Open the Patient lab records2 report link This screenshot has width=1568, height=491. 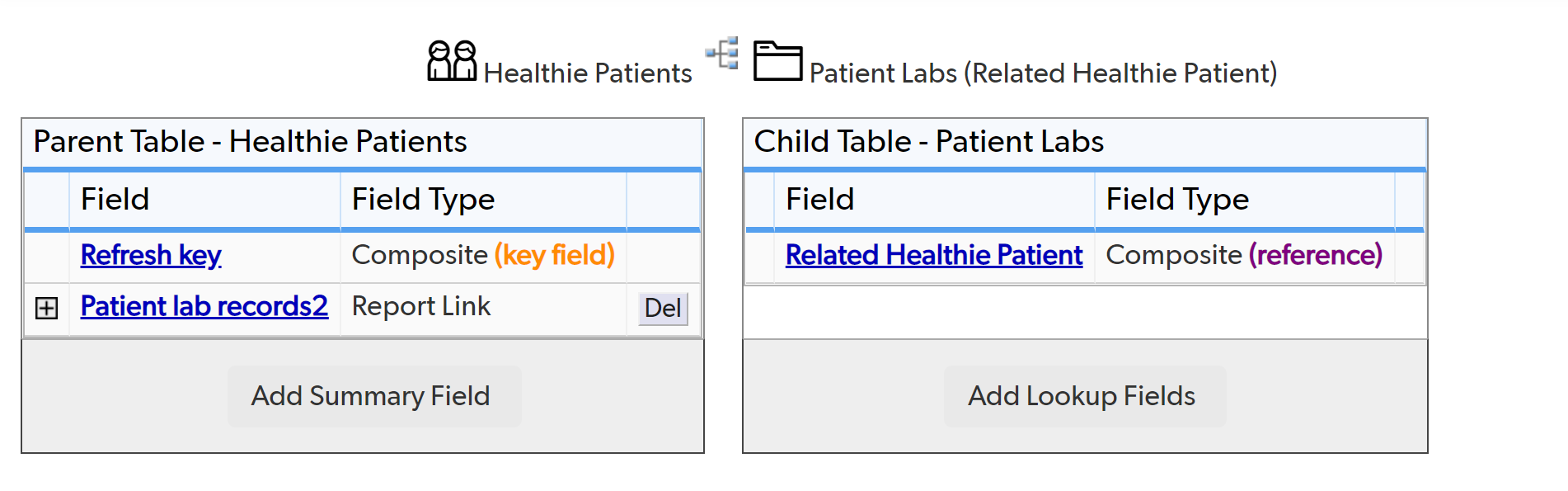(204, 306)
